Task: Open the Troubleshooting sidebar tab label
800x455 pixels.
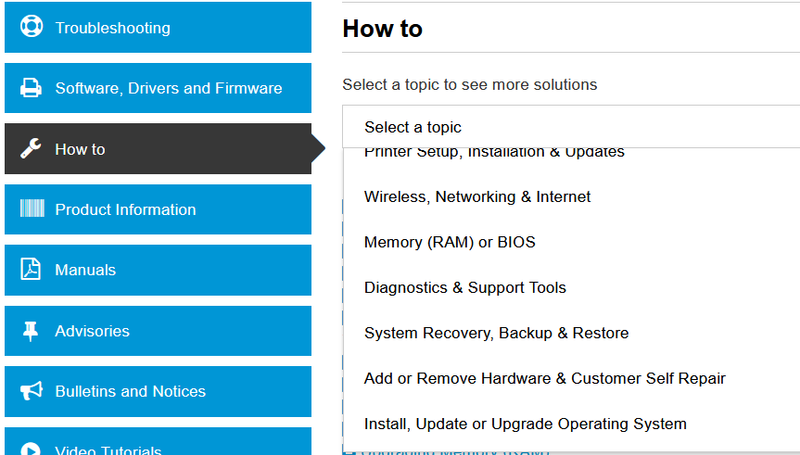Action: coord(112,28)
